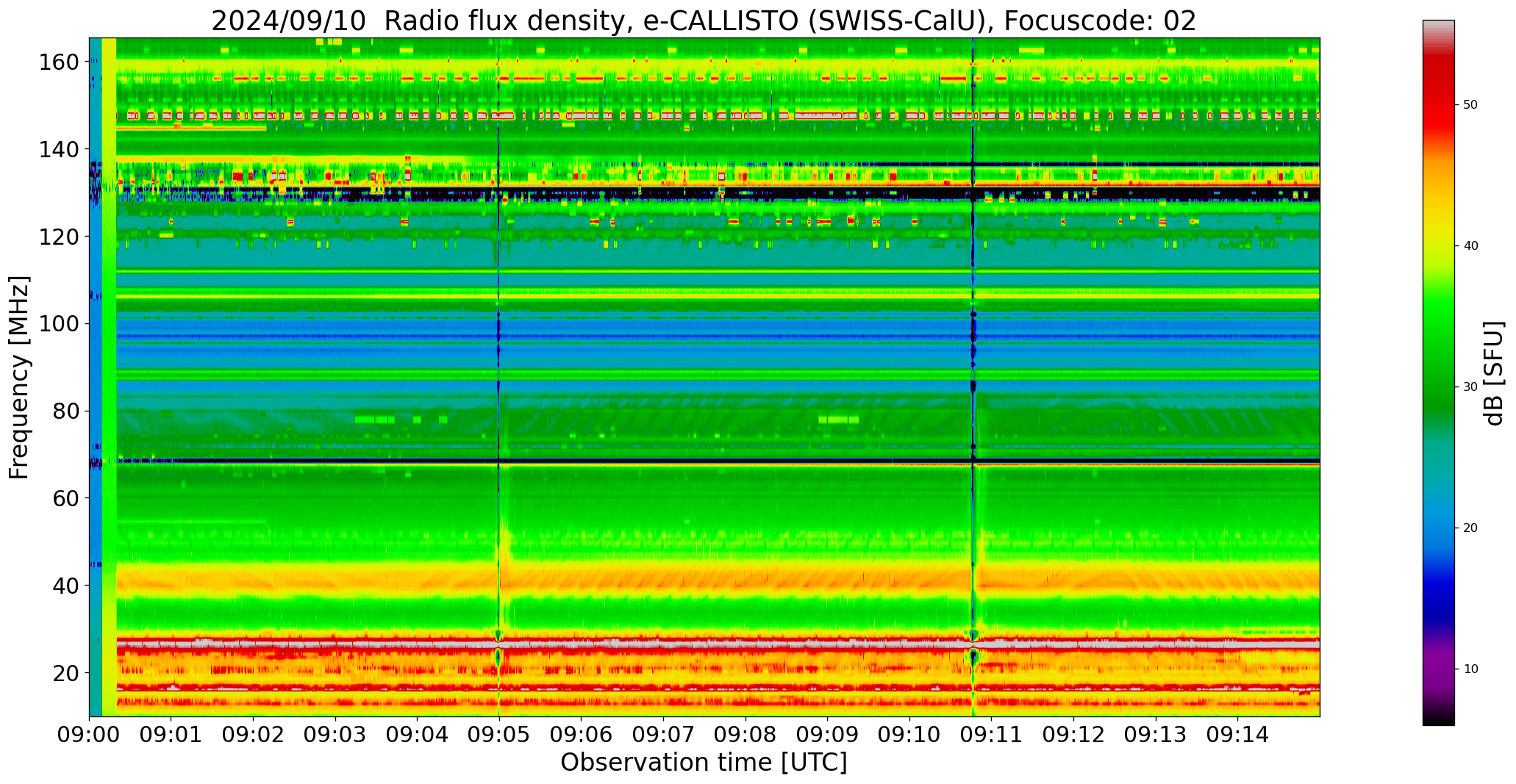Click the 09:03 time tick label

(x=335, y=735)
